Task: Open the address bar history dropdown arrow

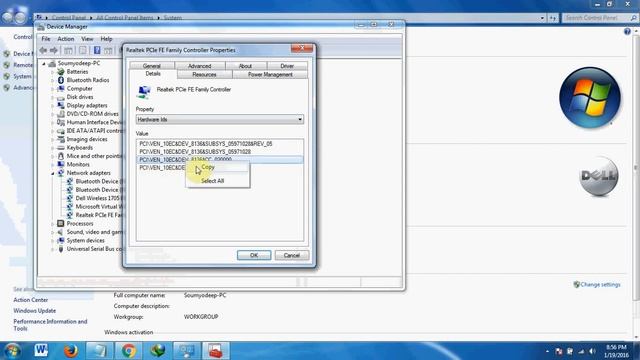Action: 542,18
